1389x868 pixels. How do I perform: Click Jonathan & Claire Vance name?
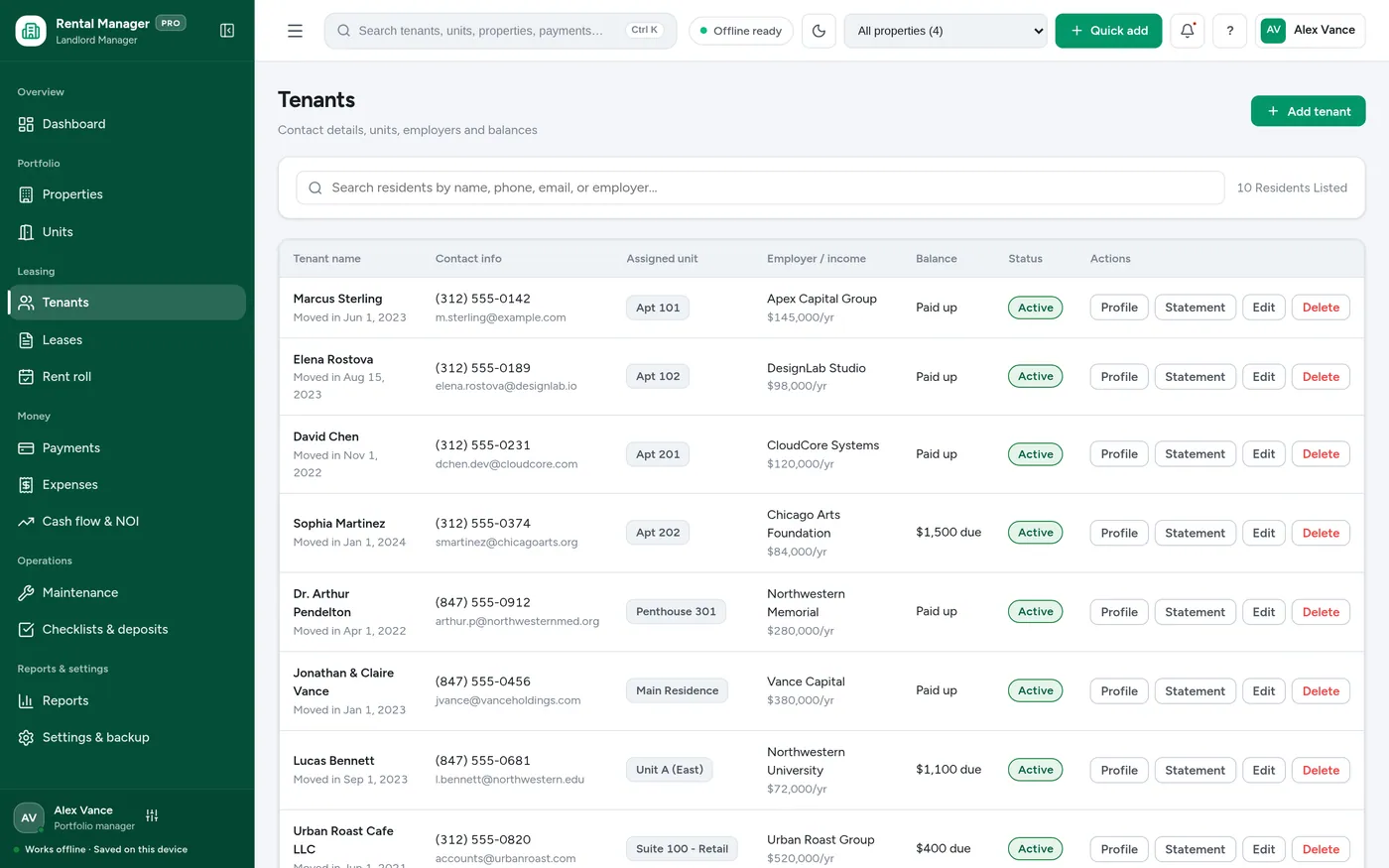[x=343, y=682]
